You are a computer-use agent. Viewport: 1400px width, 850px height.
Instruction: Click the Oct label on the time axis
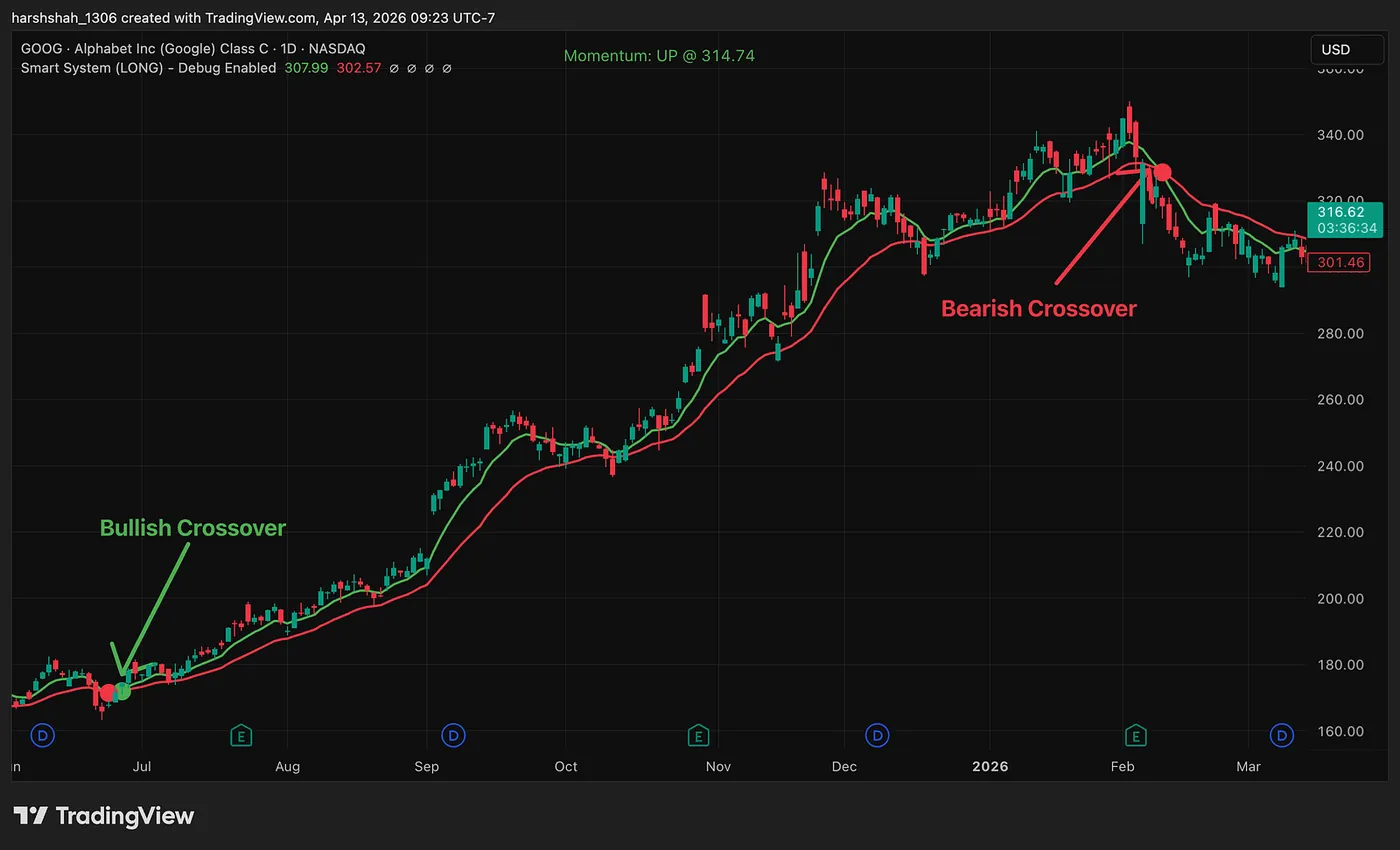tap(566, 767)
